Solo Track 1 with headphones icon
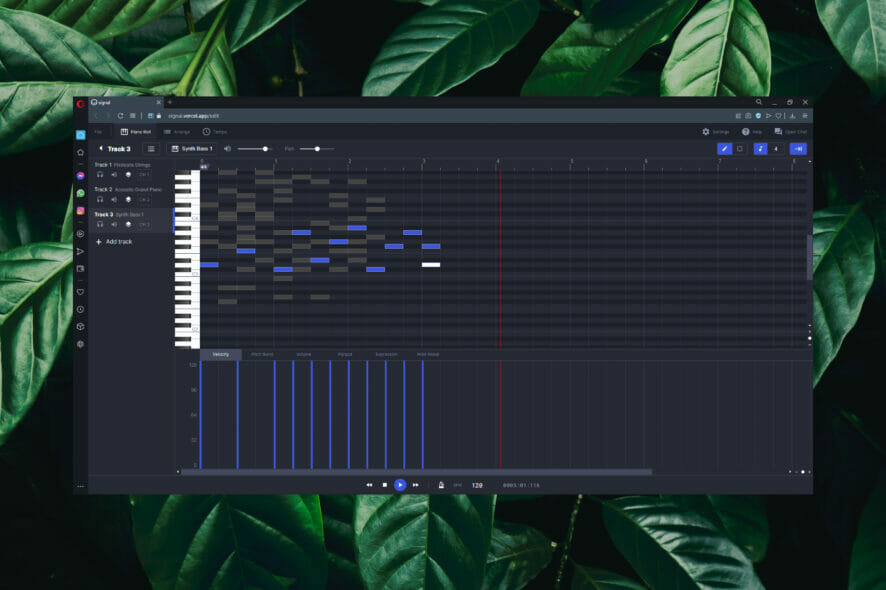The height and width of the screenshot is (590, 886). pyautogui.click(x=100, y=175)
